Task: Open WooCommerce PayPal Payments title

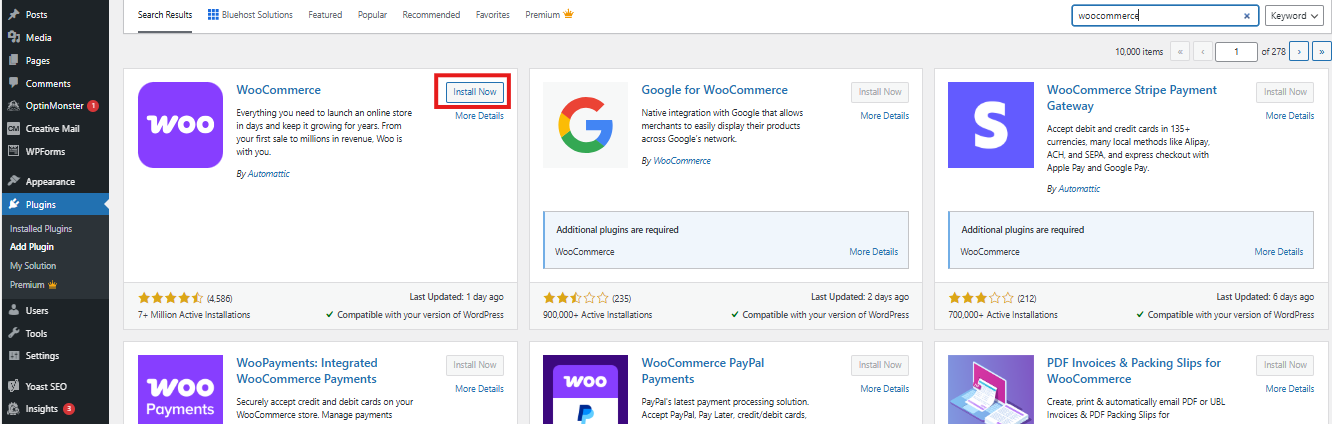Action: coord(703,371)
